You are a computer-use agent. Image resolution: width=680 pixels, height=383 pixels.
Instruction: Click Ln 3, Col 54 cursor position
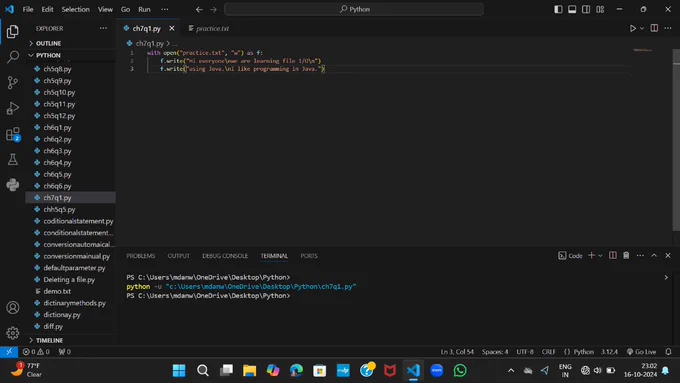tap(457, 352)
